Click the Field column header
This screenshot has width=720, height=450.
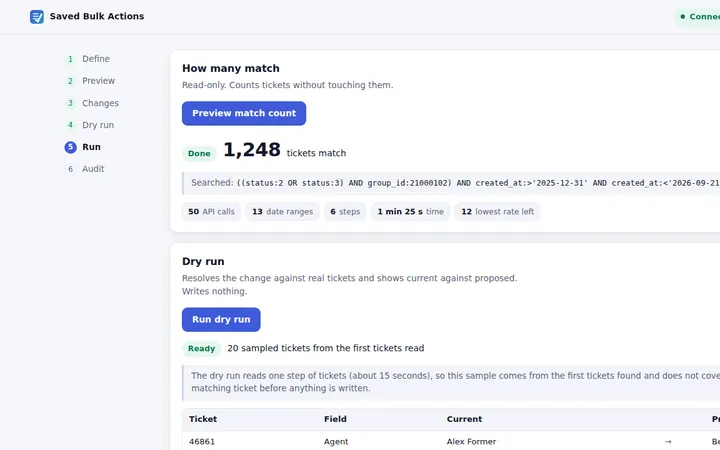[335, 419]
